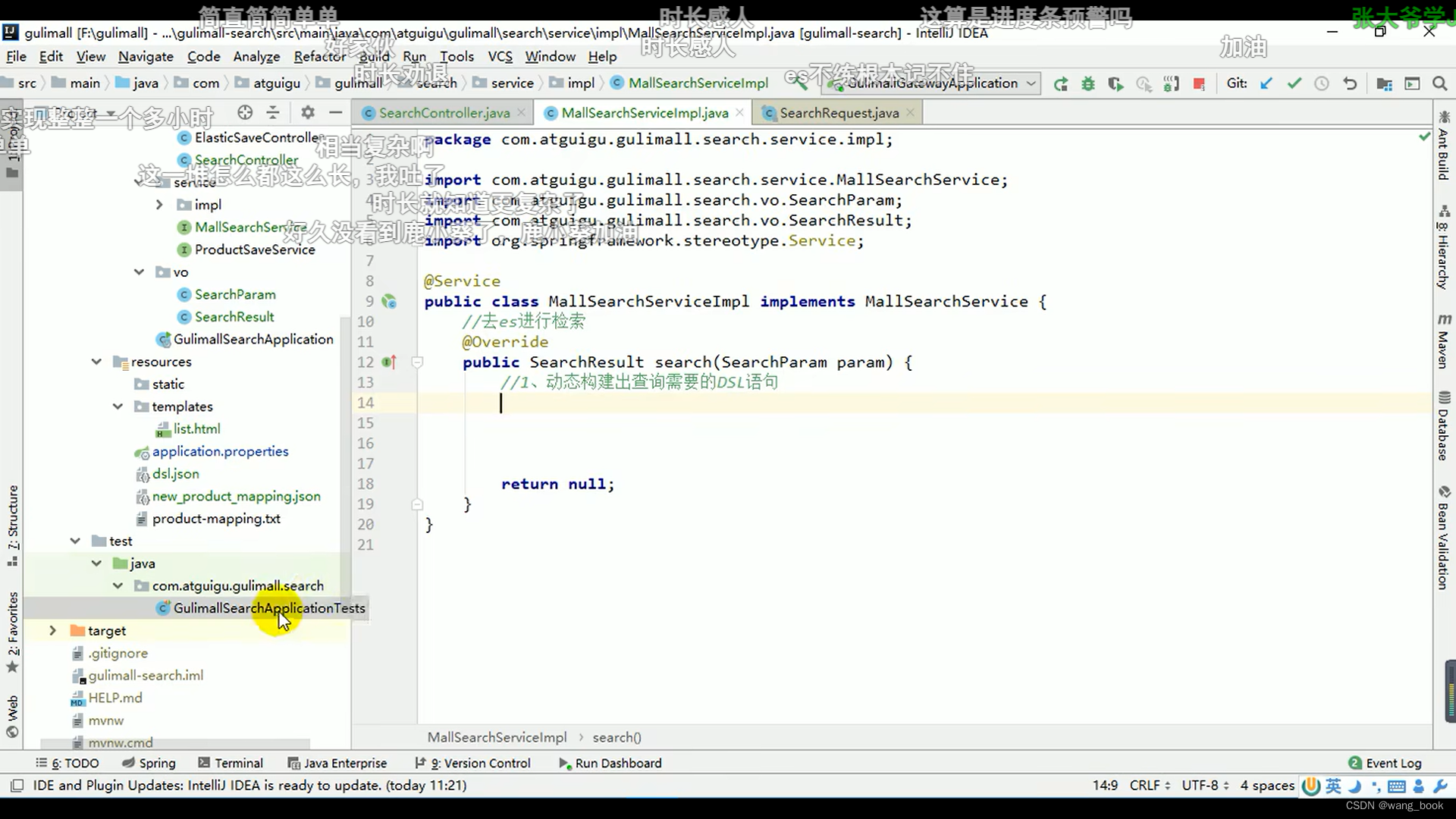Git update project arrow icon

(1266, 84)
